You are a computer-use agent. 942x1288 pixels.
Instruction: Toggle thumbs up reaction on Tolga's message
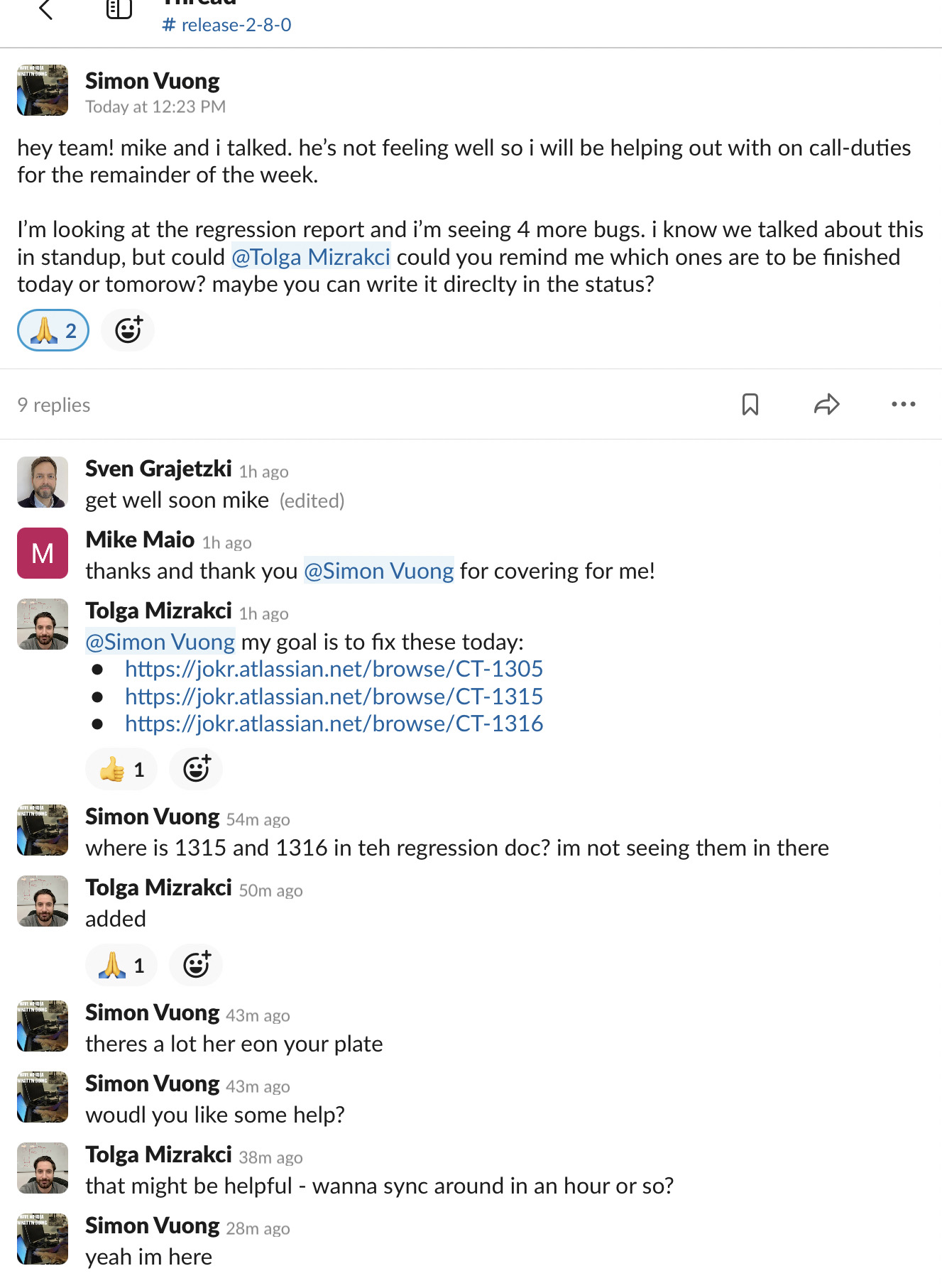(x=121, y=770)
